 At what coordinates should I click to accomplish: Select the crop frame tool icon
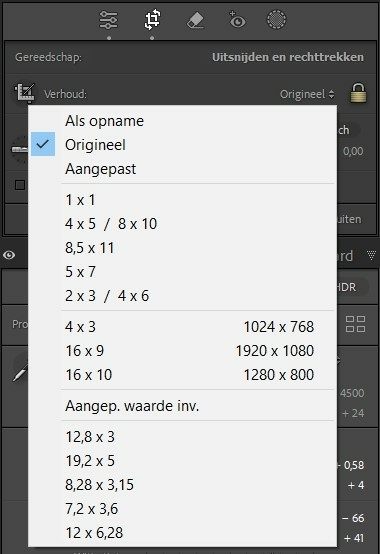(x=25, y=93)
